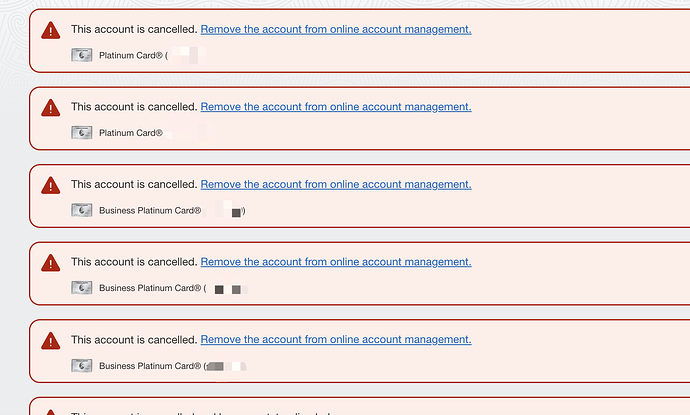Screen dimensions: 690x415
Task: Open the remove account link in the second alert
Action: (x=336, y=107)
